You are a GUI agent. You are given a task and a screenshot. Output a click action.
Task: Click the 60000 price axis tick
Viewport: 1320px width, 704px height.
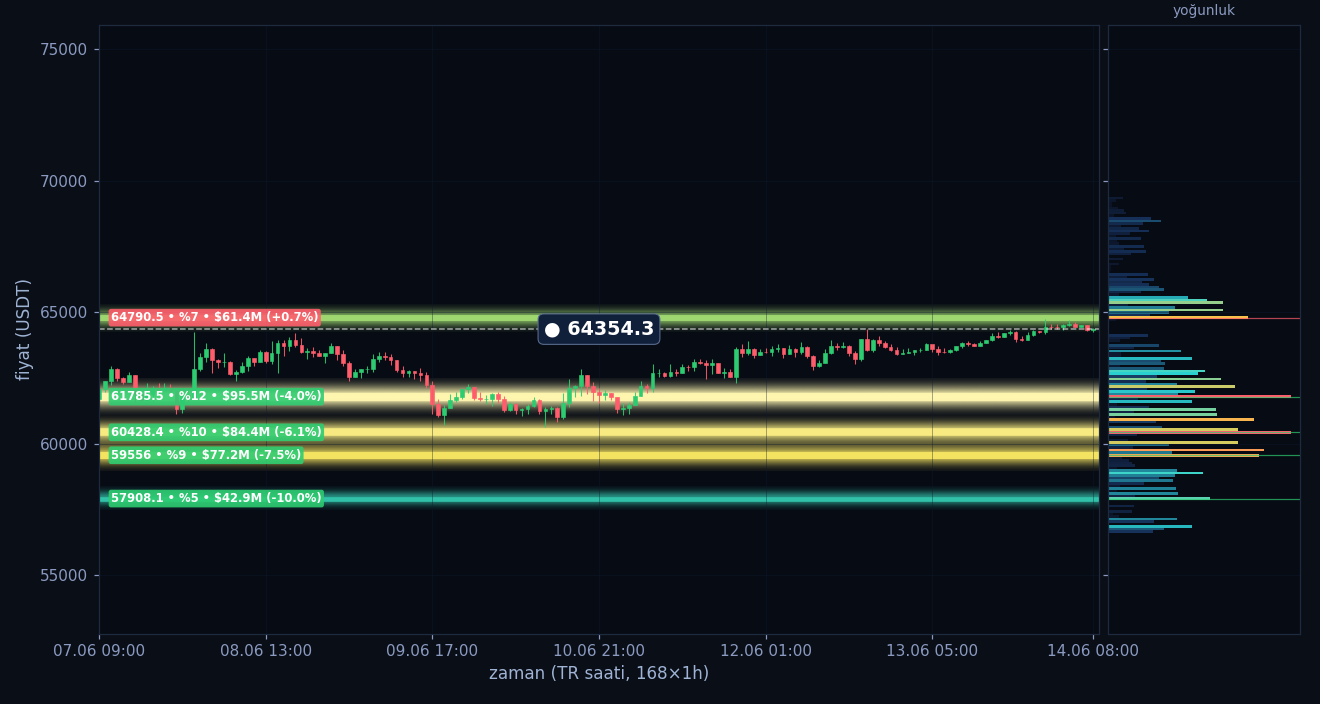pyautogui.click(x=65, y=444)
